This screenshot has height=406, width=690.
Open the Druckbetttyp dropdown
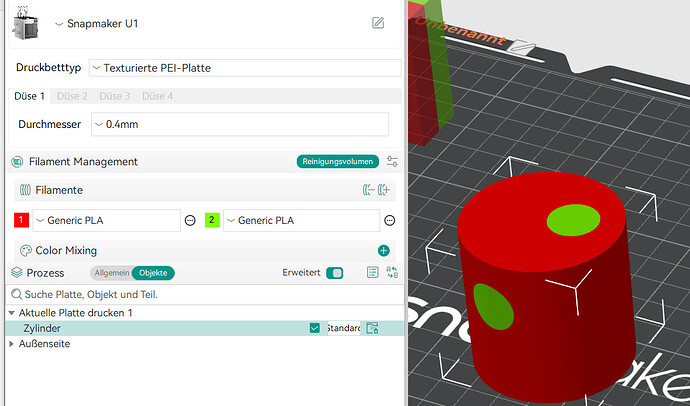click(245, 68)
